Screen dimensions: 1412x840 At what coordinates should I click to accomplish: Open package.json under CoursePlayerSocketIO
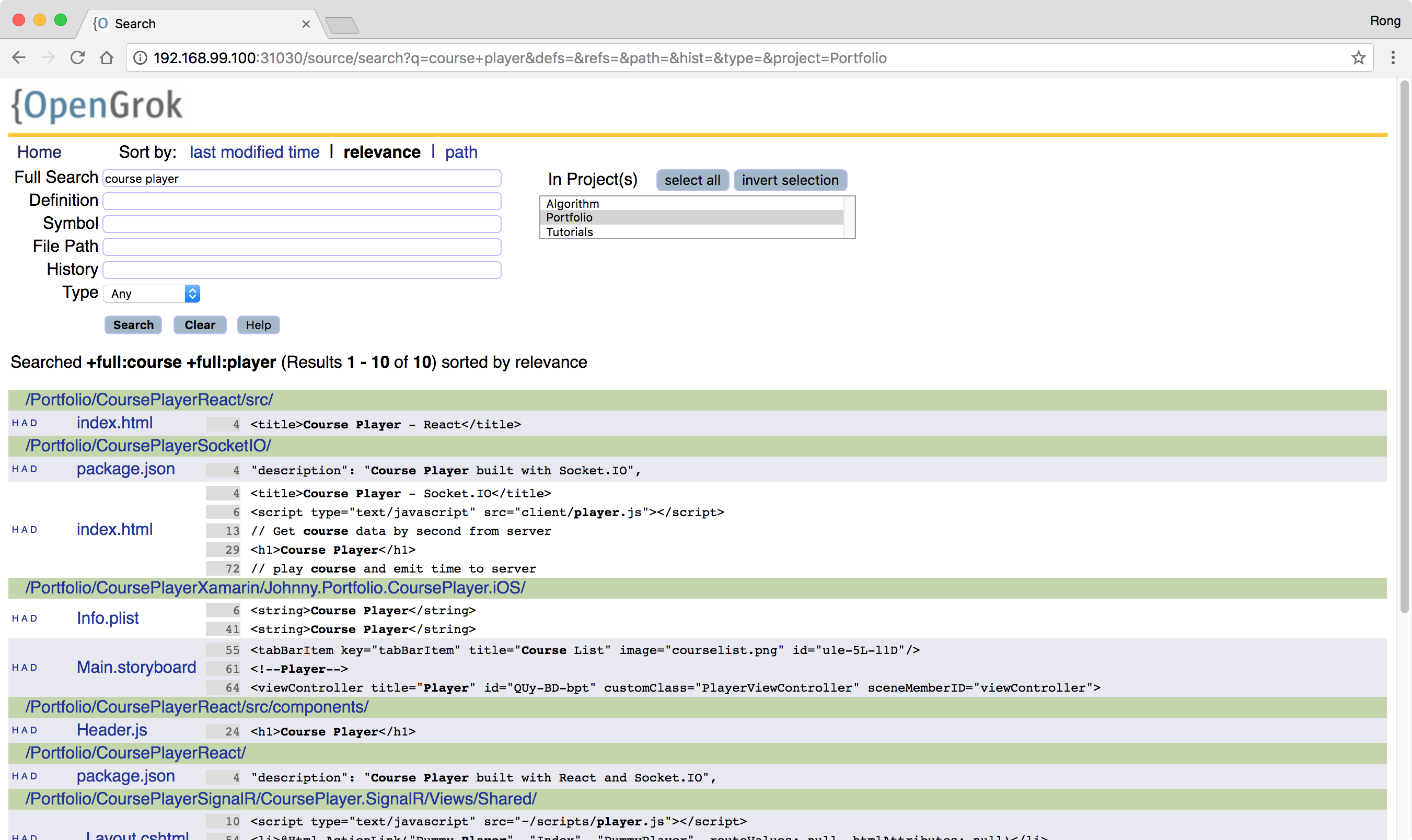point(126,469)
